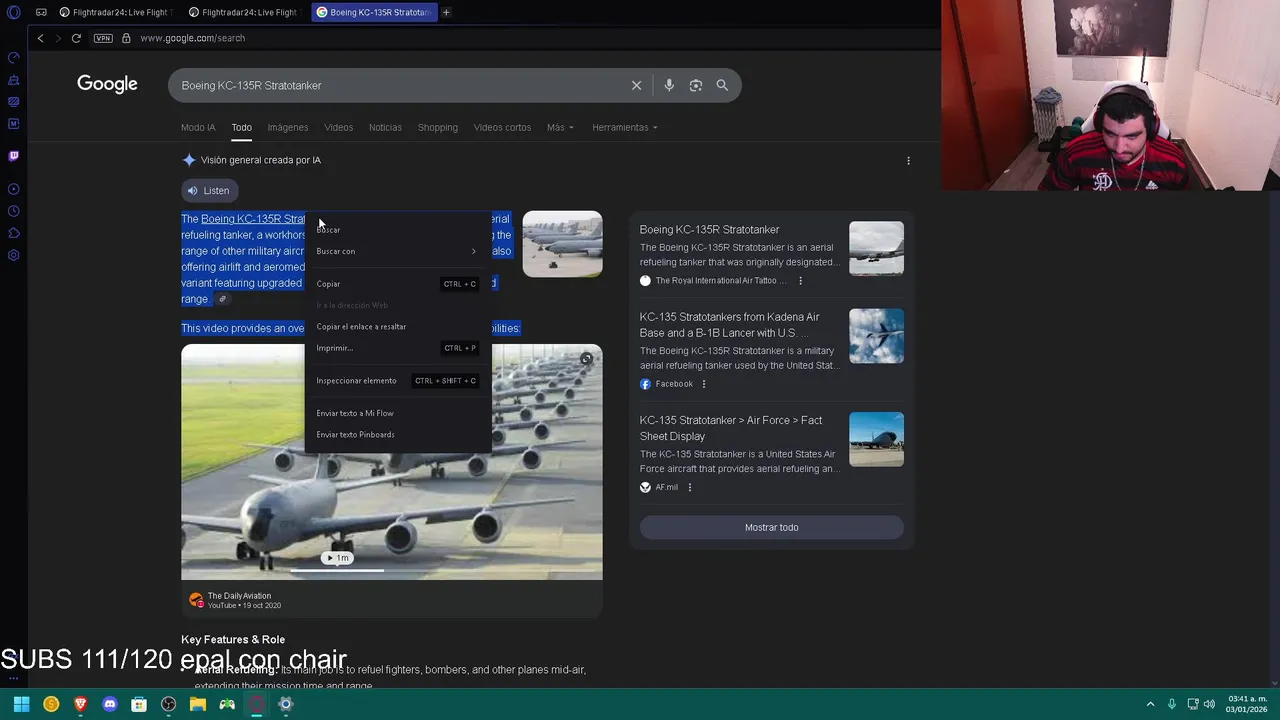1280x720 pixels.
Task: Switch to first Flightradar24 tab
Action: point(115,12)
